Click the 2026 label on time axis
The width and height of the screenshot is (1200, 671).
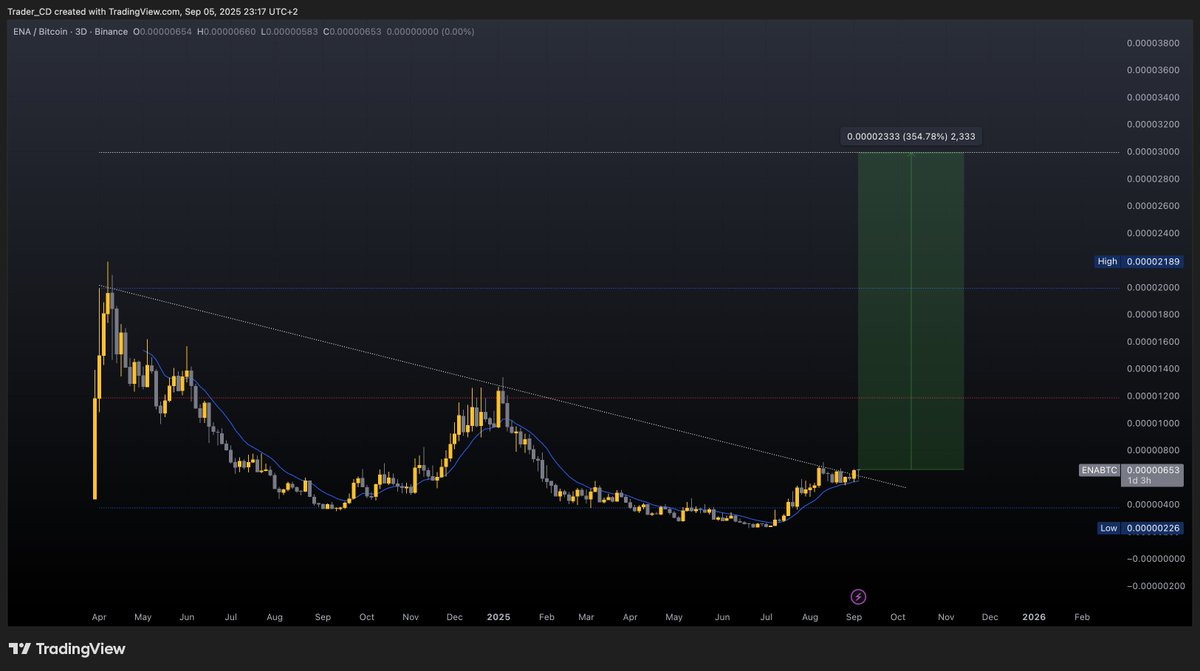[1034, 617]
